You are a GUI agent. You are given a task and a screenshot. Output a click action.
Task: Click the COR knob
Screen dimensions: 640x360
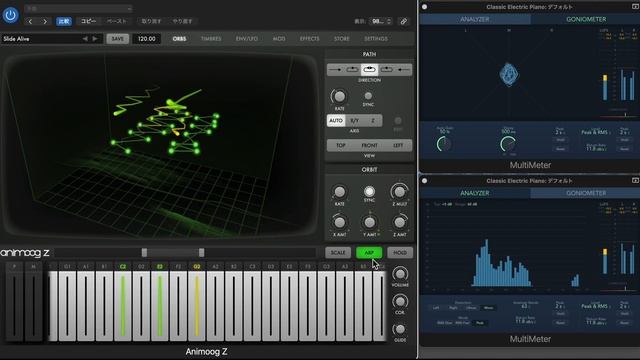pos(400,302)
